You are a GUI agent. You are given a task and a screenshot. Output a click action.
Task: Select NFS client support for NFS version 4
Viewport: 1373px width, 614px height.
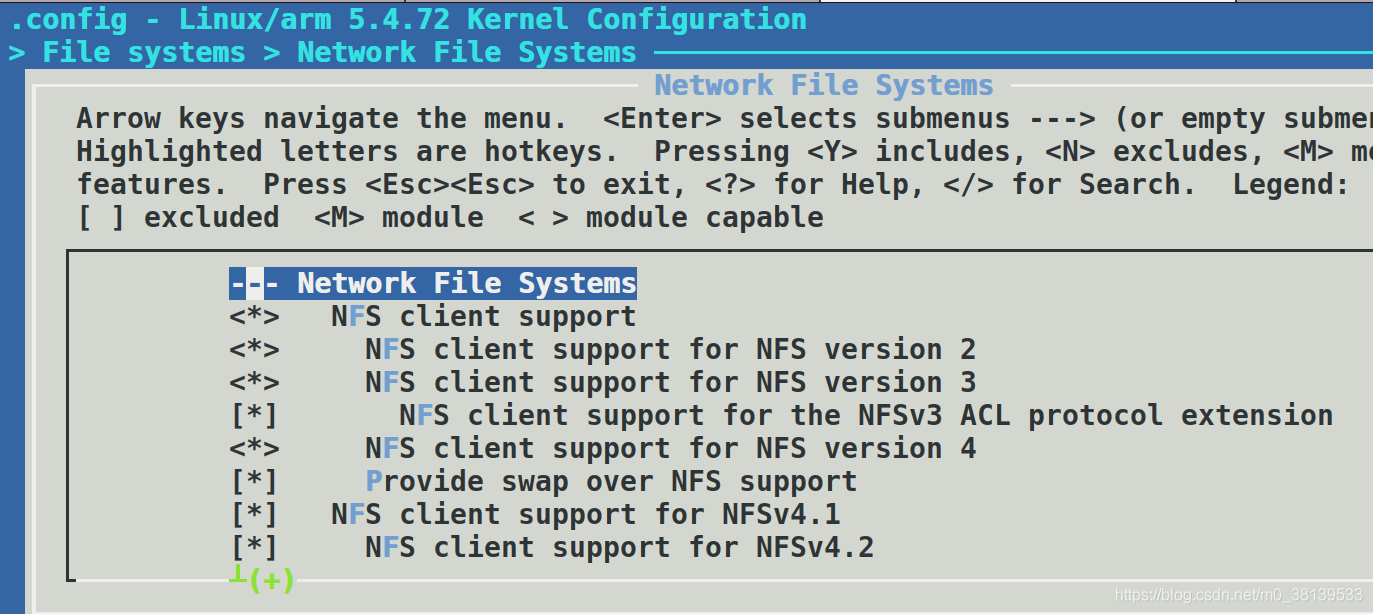tap(670, 449)
